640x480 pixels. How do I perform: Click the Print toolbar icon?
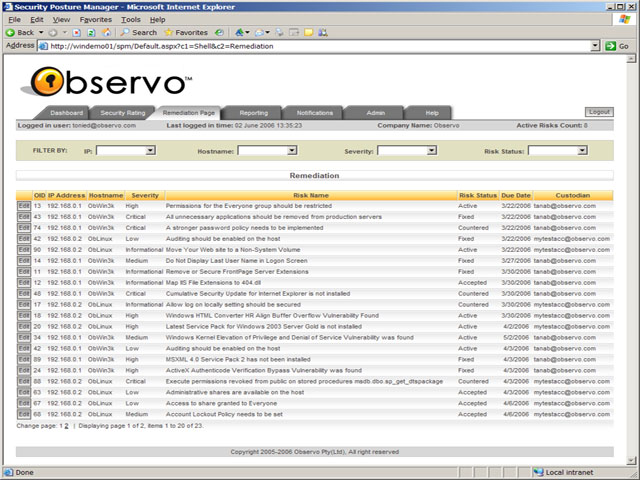(x=280, y=33)
